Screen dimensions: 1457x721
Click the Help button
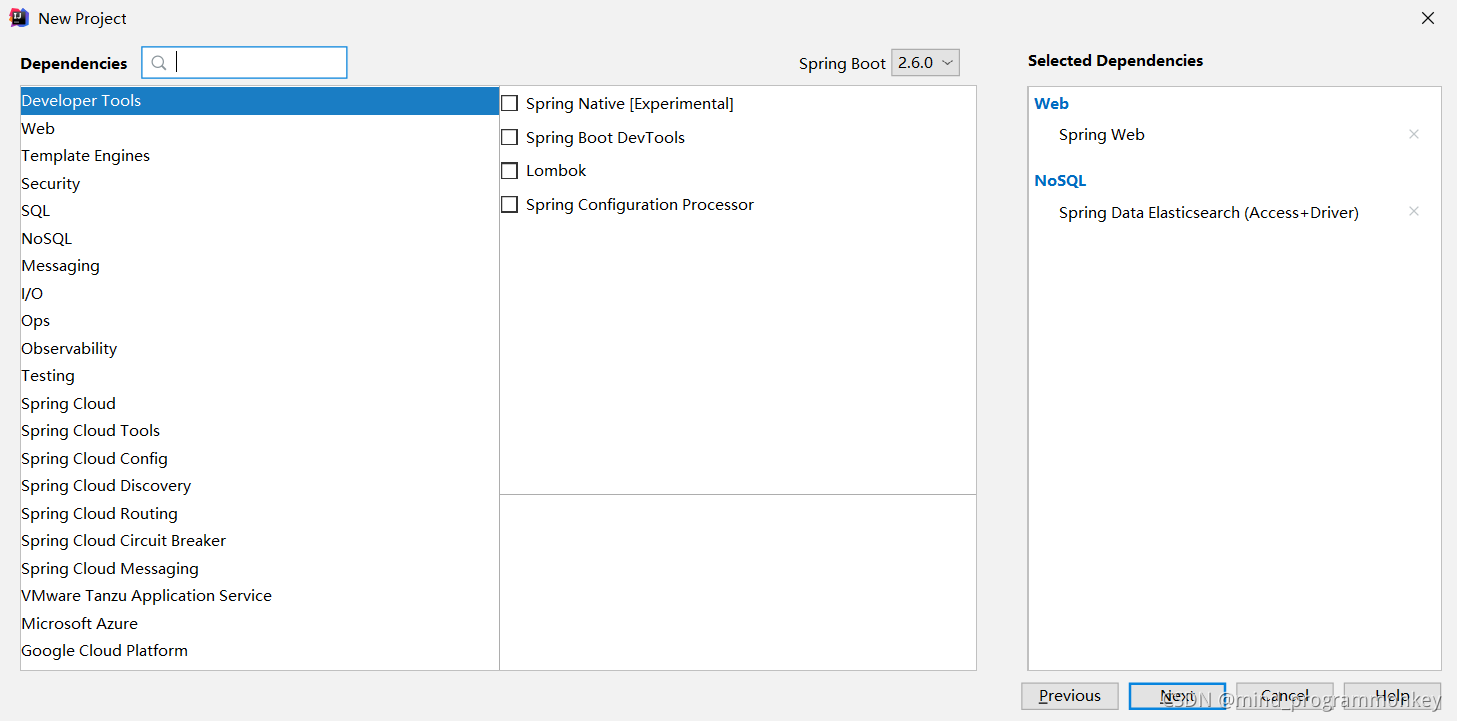click(1392, 696)
